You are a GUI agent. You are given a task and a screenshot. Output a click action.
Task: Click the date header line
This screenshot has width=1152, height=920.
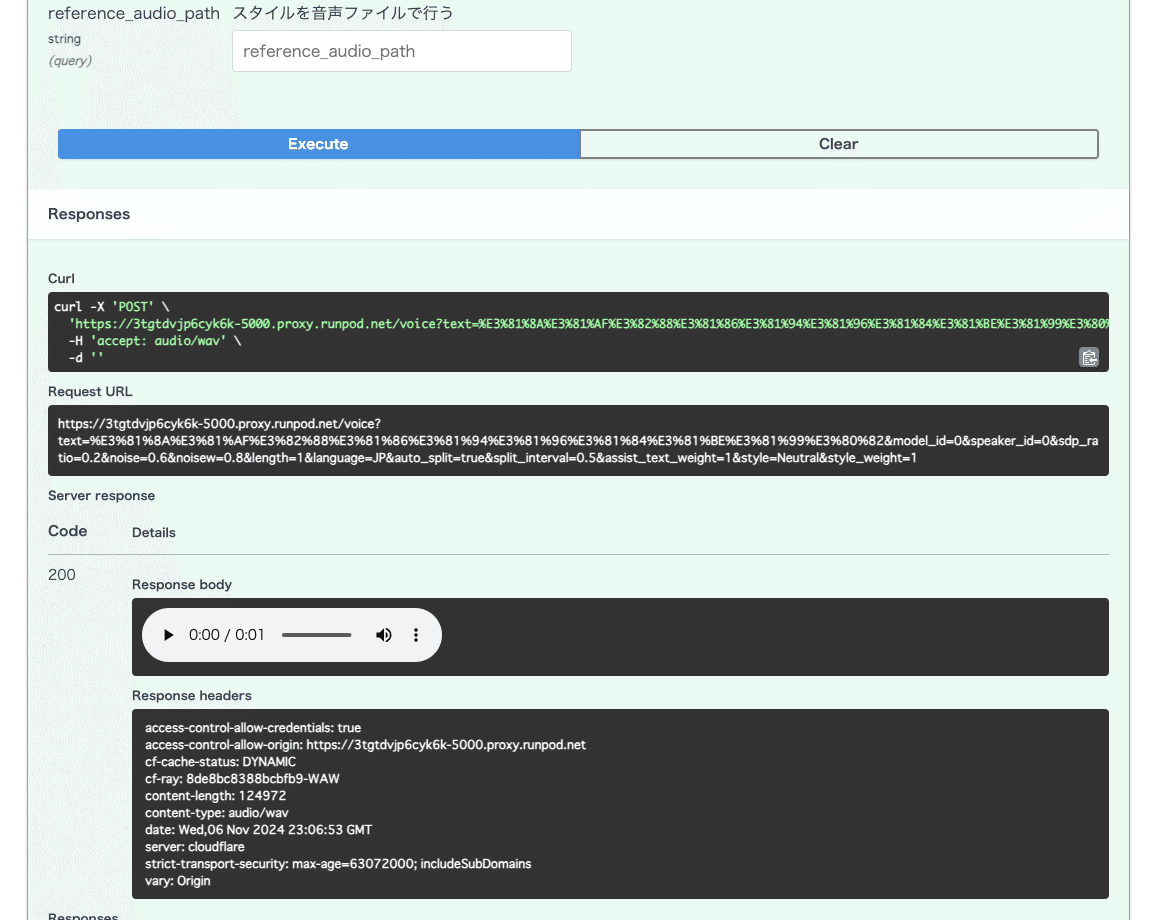click(259, 830)
